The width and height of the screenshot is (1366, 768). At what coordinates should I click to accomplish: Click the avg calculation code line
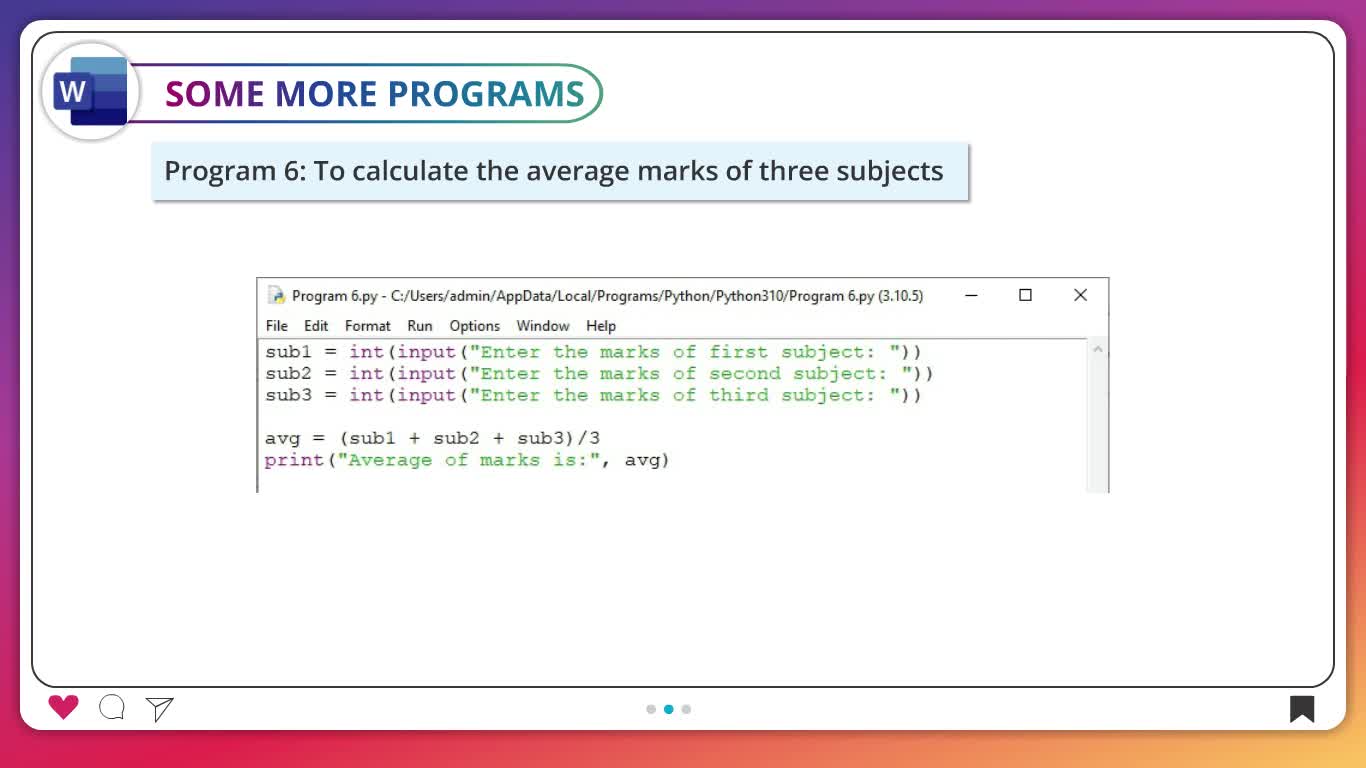coord(433,439)
